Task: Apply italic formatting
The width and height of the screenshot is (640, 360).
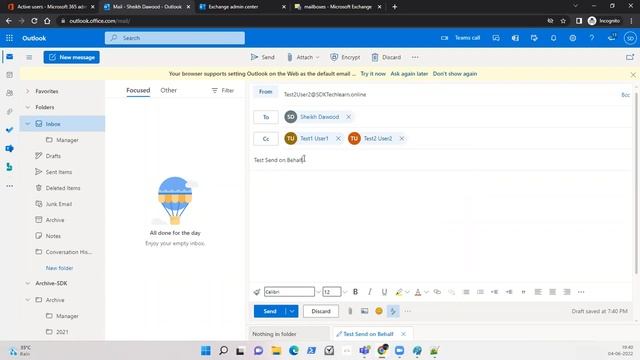Action: 370,292
